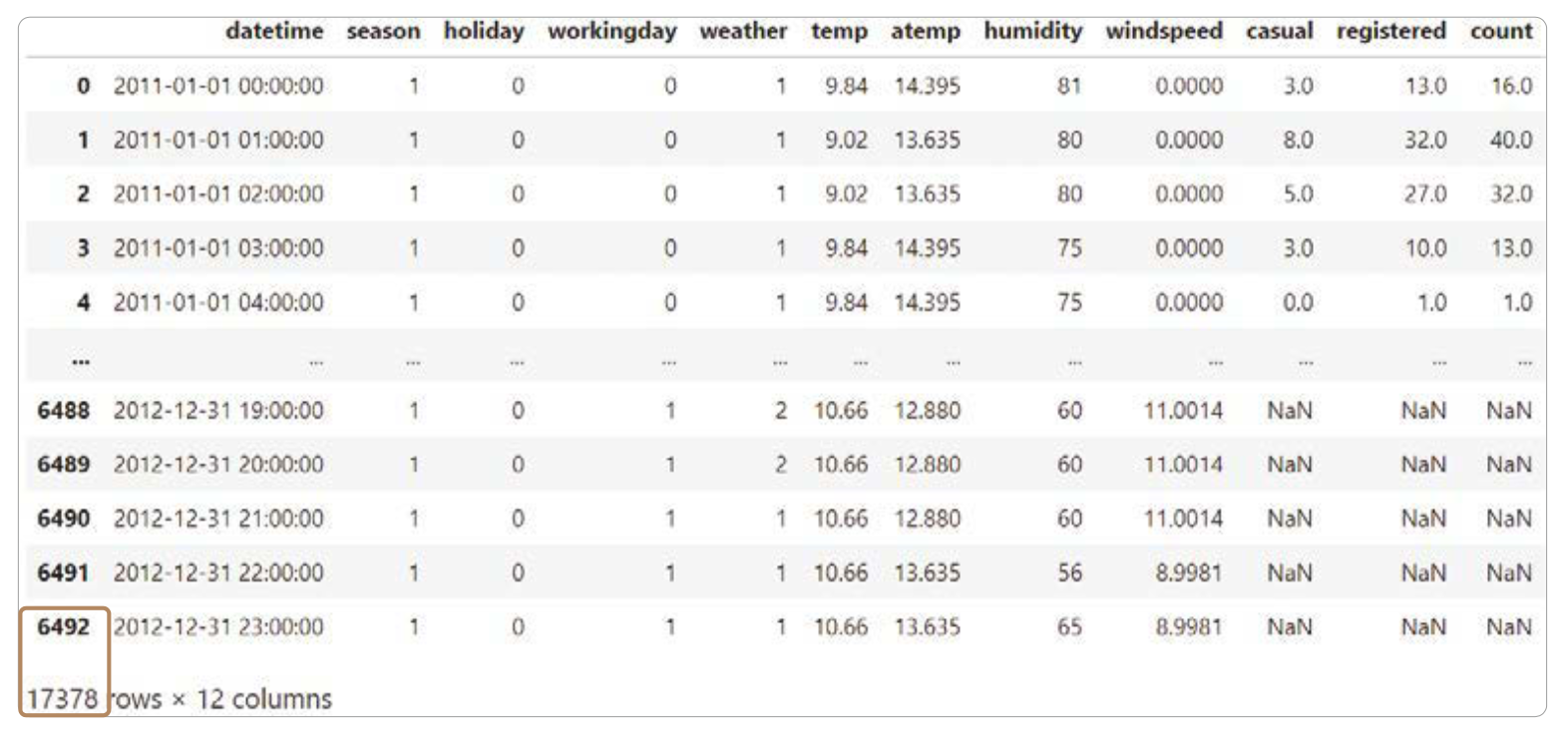Click the holiday column header
The height and width of the screenshot is (744, 1568).
click(x=484, y=32)
